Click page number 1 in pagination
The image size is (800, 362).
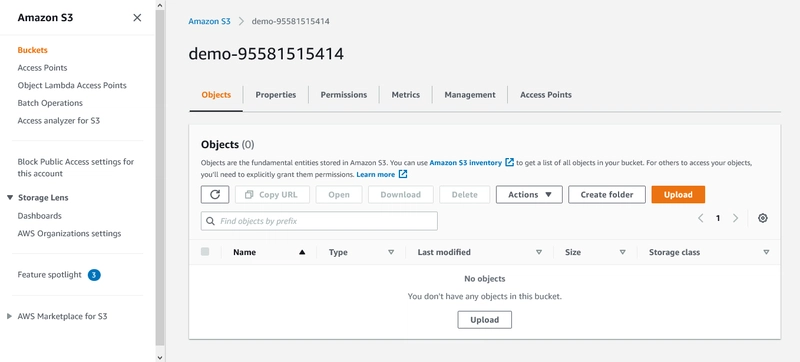pyautogui.click(x=718, y=218)
